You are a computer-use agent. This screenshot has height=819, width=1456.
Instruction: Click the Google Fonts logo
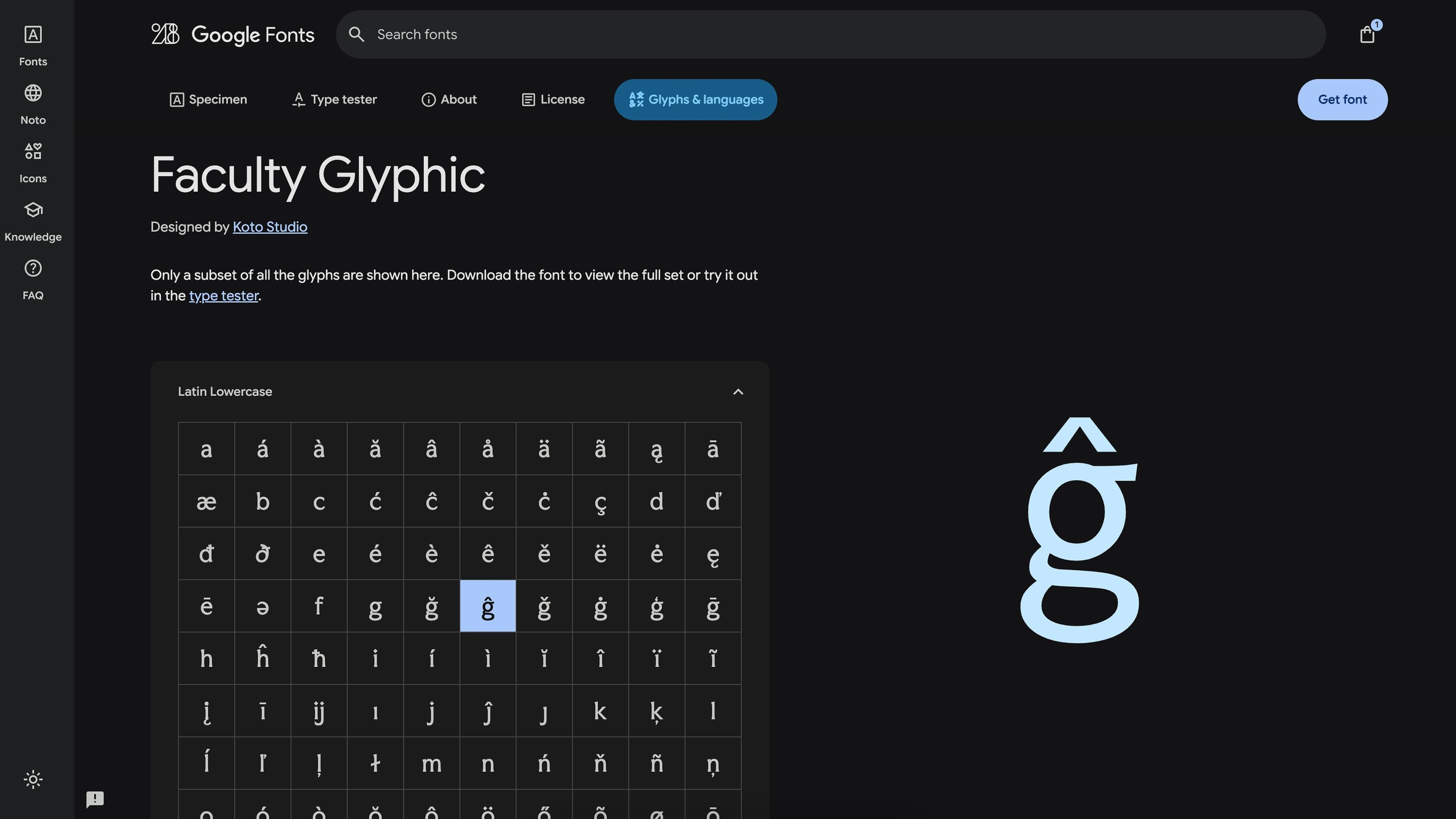[x=232, y=35]
